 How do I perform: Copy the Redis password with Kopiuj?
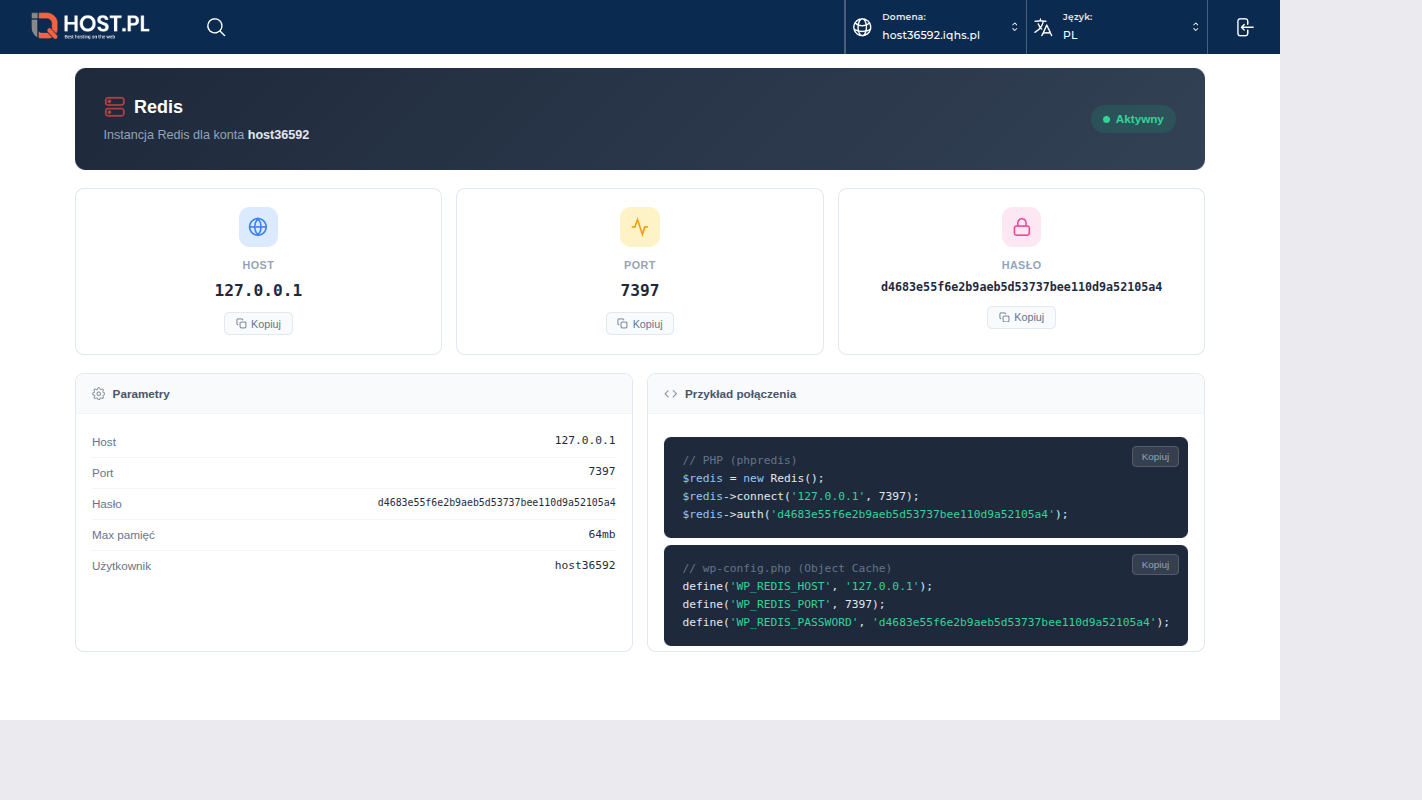click(1021, 317)
